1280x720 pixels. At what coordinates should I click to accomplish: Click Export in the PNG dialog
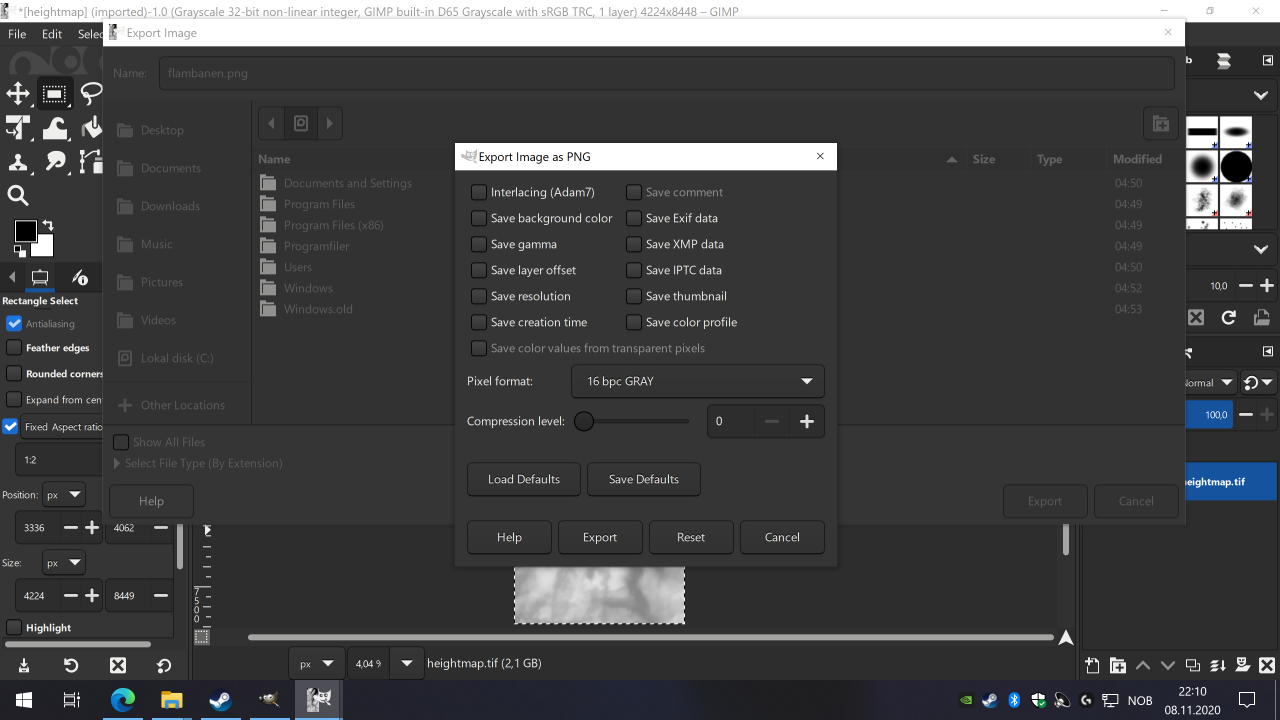(x=600, y=537)
